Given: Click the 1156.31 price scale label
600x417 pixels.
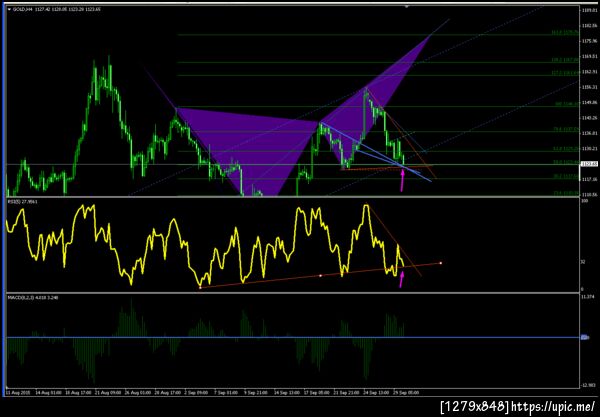Looking at the screenshot, I should click(x=589, y=87).
